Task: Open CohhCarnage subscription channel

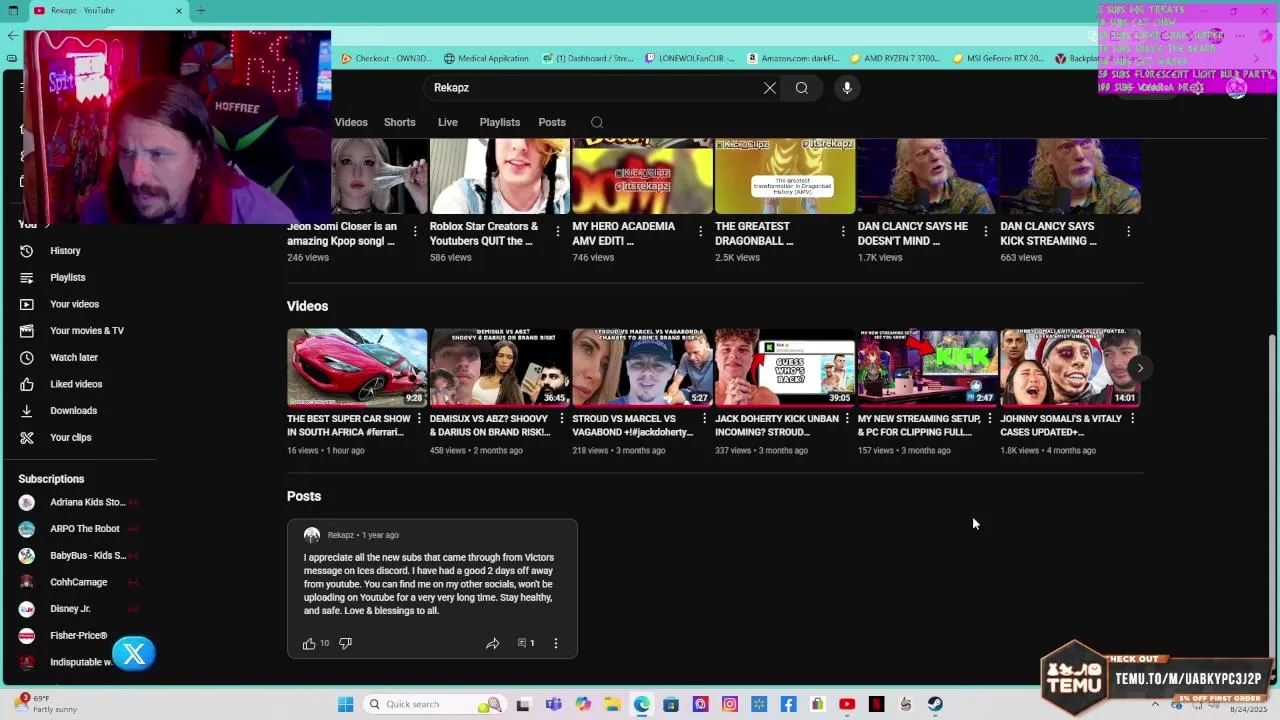Action: coord(80,582)
